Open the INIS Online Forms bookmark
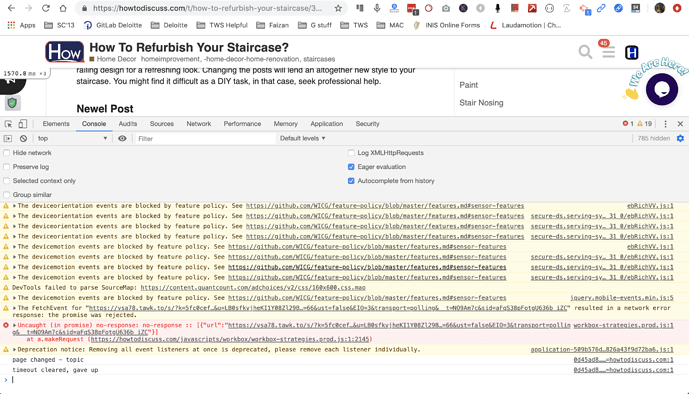Viewport: 689px width, 394px height. click(447, 25)
